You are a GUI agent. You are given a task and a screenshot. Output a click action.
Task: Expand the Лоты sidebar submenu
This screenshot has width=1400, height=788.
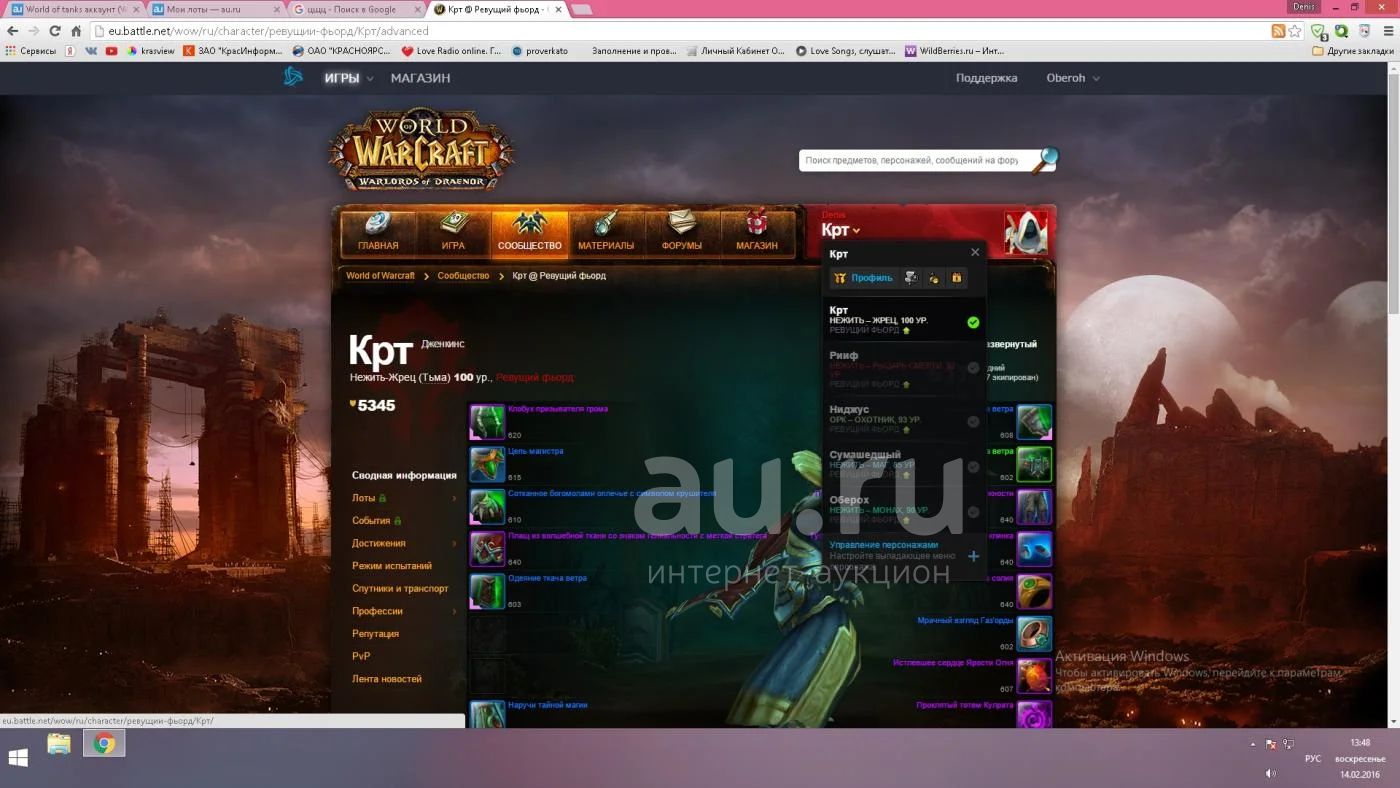[454, 498]
